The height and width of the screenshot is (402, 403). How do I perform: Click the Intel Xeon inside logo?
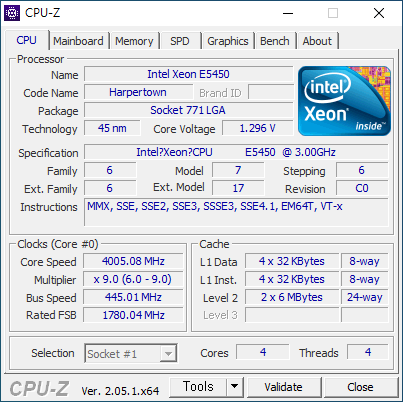344,101
